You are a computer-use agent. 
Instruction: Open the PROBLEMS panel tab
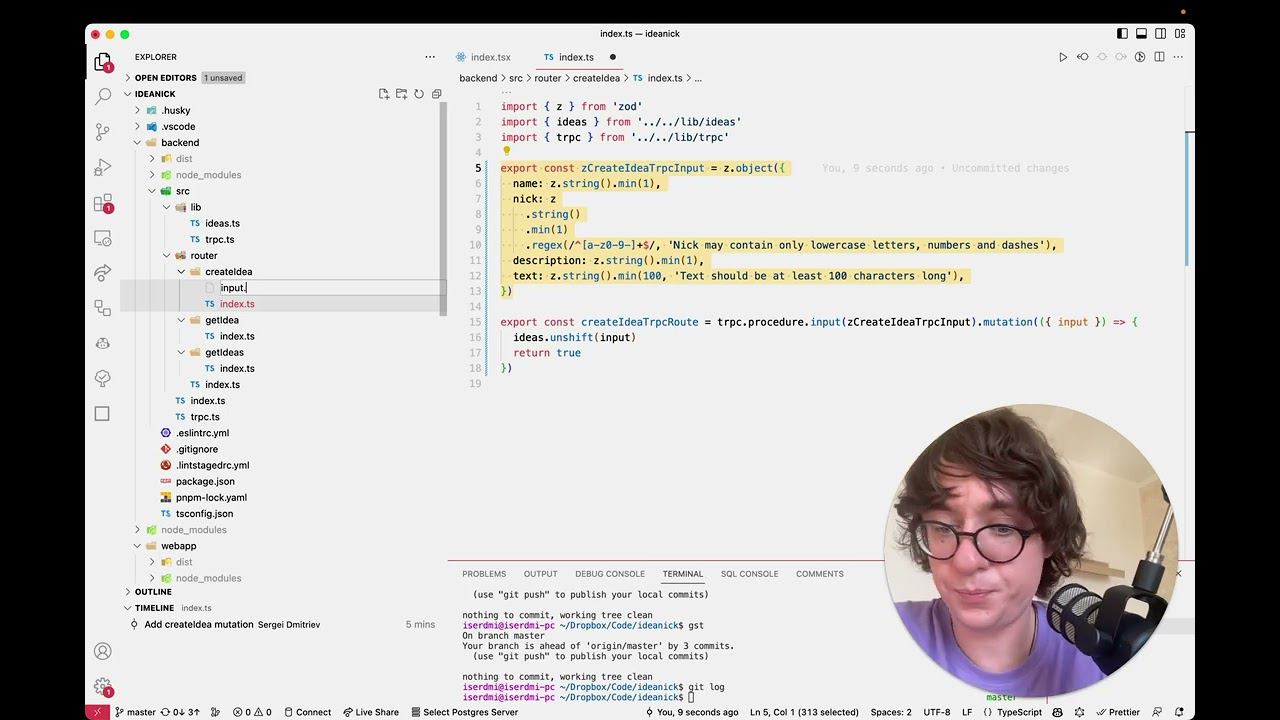(x=484, y=574)
